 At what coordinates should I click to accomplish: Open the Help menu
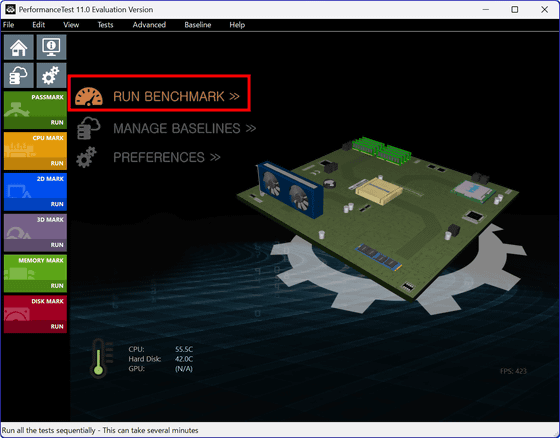[237, 25]
